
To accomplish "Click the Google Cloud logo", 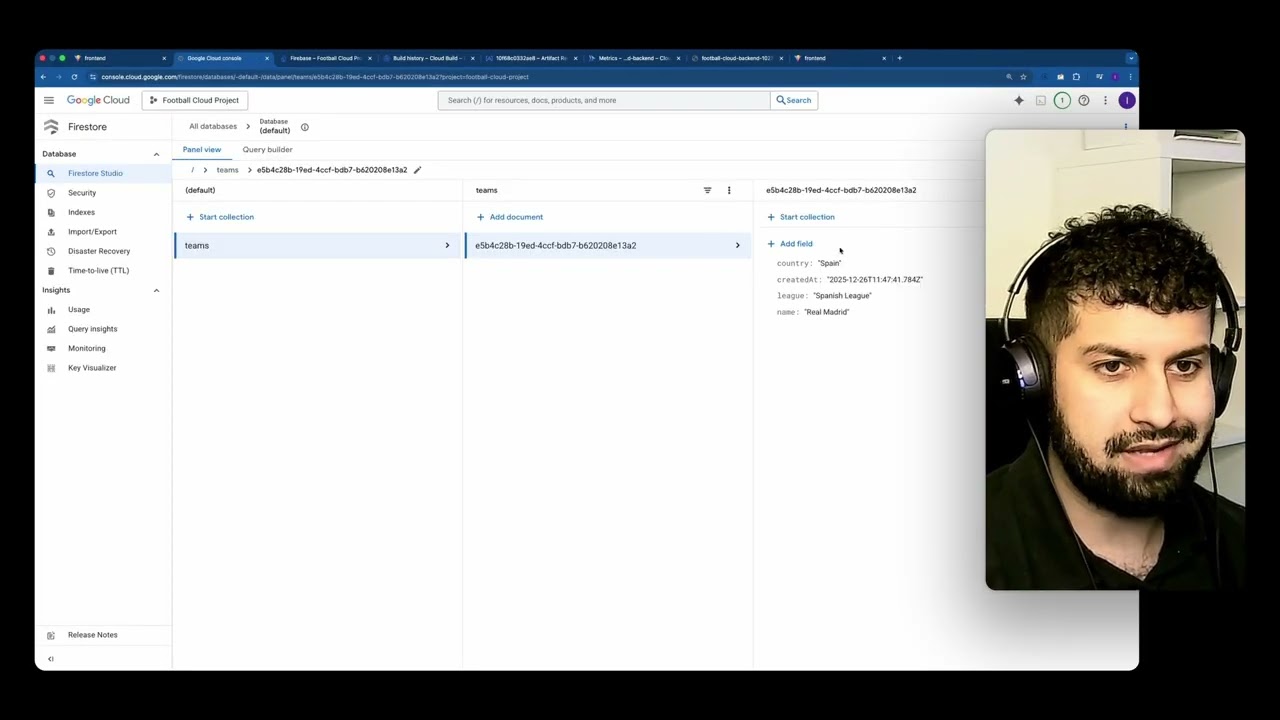I will pos(98,100).
